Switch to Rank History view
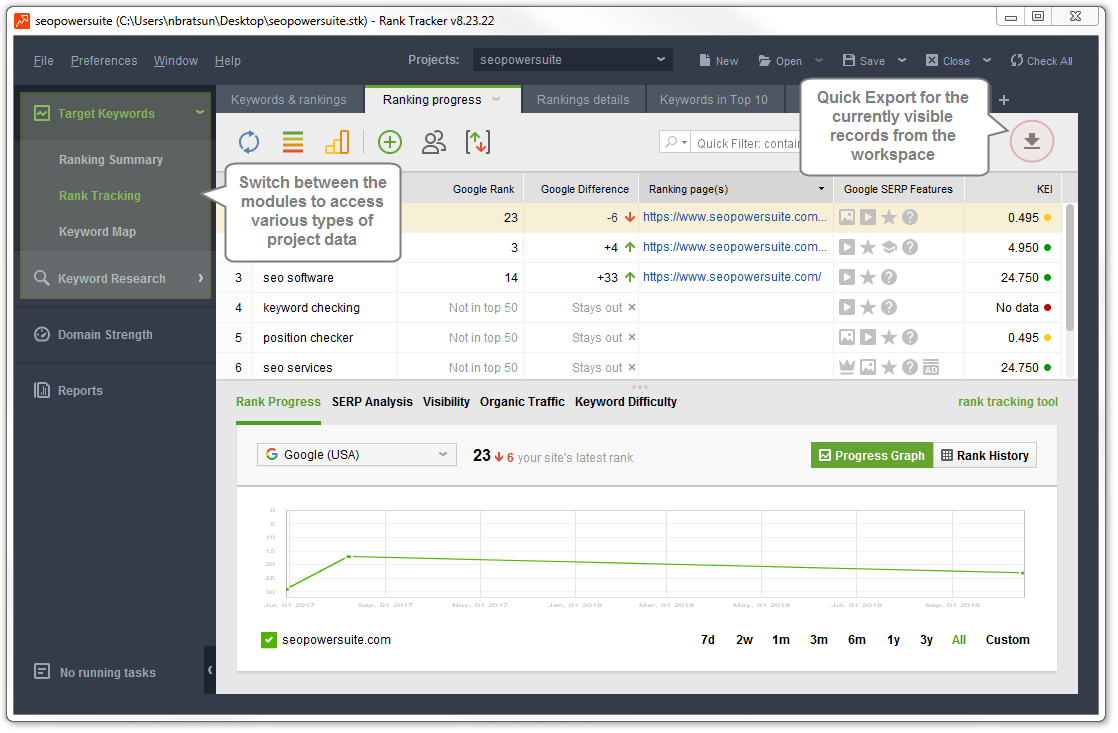Viewport: 1118px width, 733px height. pyautogui.click(x=985, y=456)
